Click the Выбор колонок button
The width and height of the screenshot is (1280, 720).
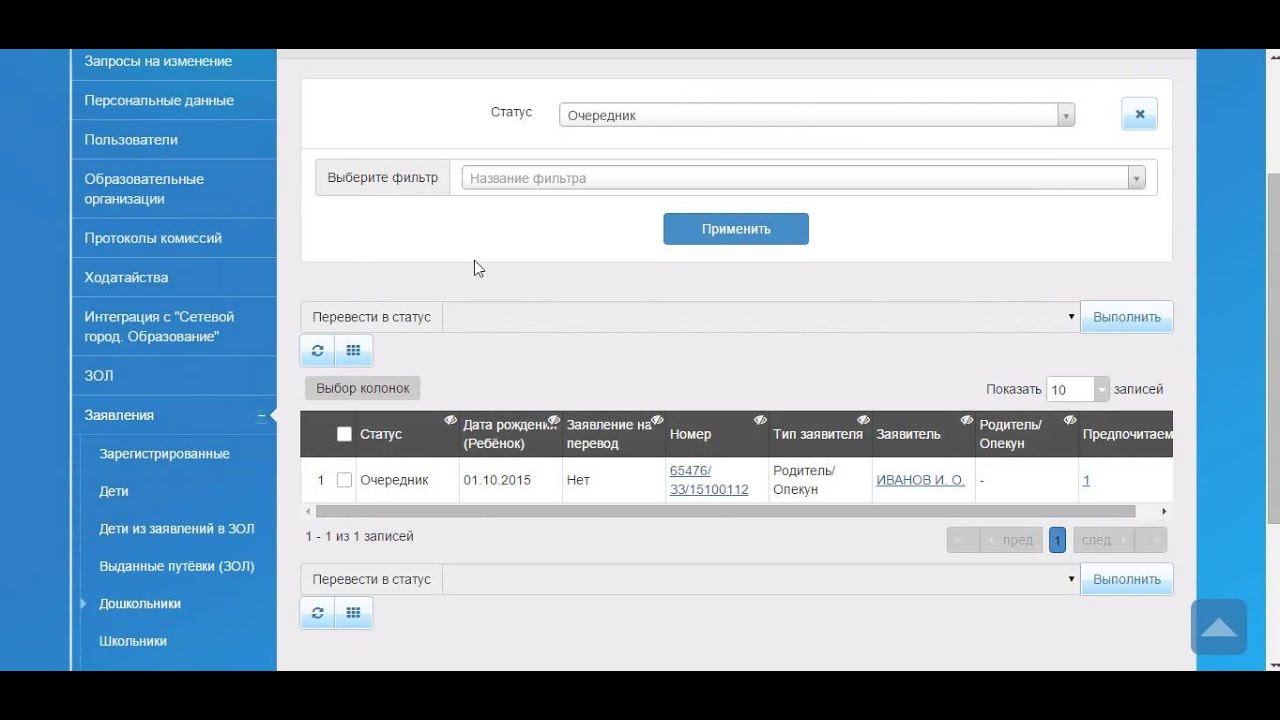coord(363,388)
